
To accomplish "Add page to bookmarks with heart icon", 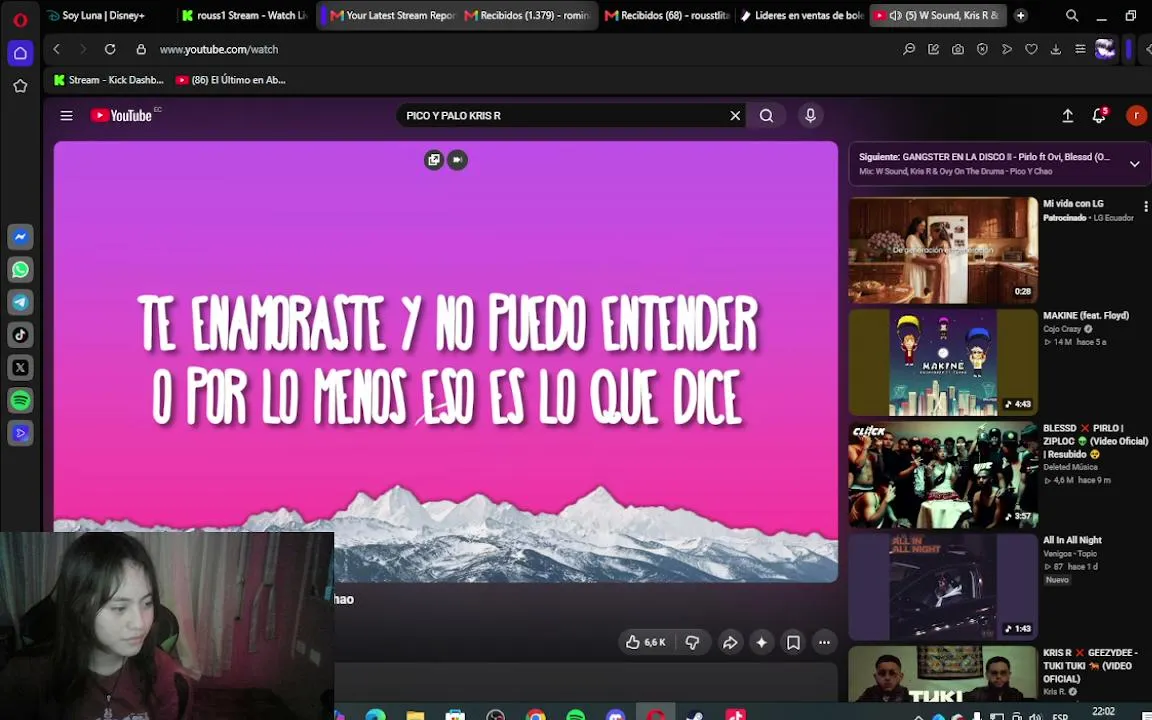I will [x=1032, y=49].
